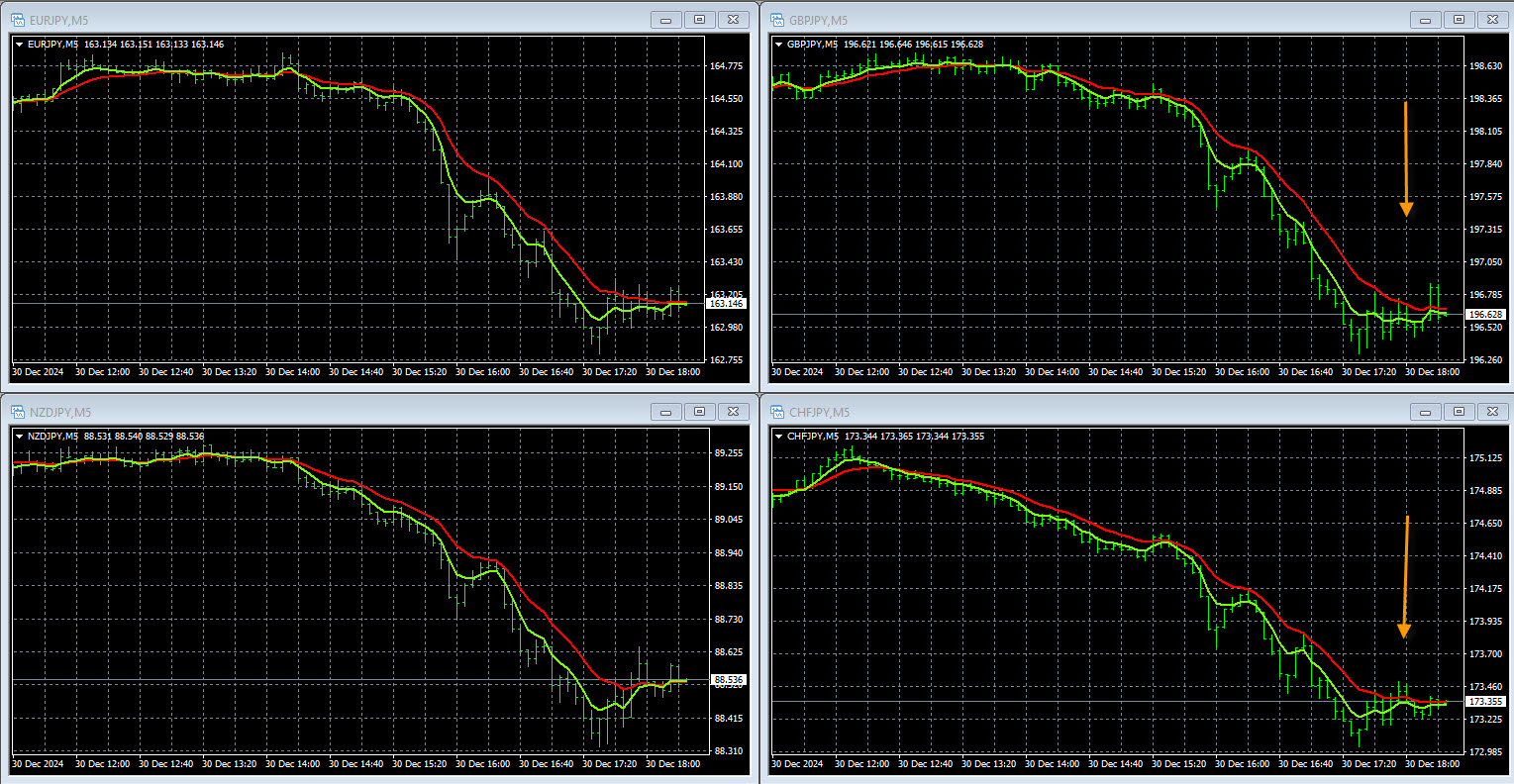Image resolution: width=1514 pixels, height=784 pixels.
Task: Minimize the GBPJPY chart window
Action: click(x=1426, y=19)
